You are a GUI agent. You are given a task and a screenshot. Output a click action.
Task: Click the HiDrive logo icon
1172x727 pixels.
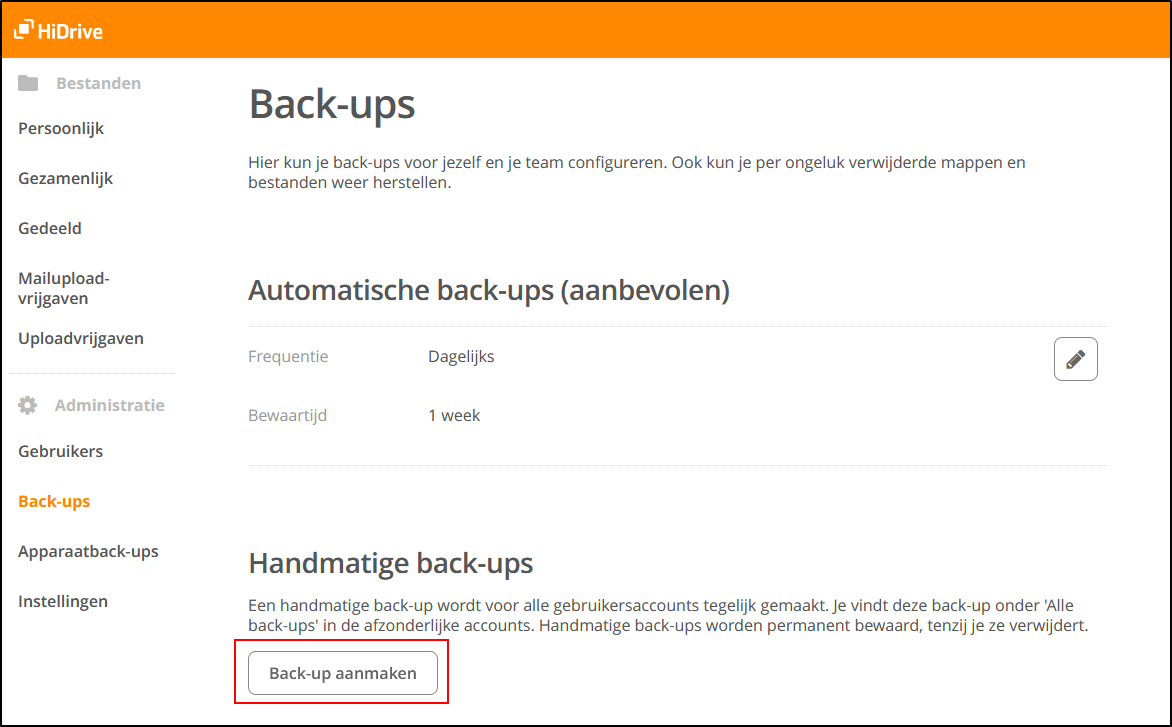[24, 30]
